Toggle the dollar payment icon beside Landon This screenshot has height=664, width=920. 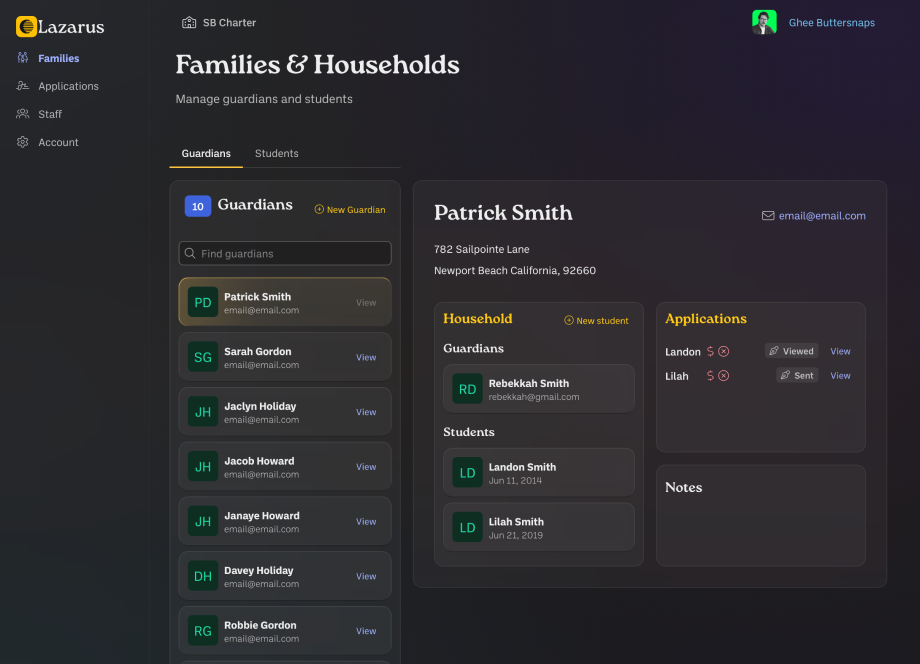(x=710, y=351)
